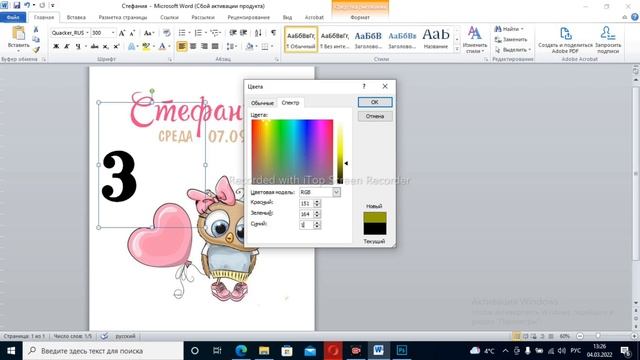Toggle Underline (Ч) formatting
Viewport: 640px width, 360px height.
pos(78,47)
